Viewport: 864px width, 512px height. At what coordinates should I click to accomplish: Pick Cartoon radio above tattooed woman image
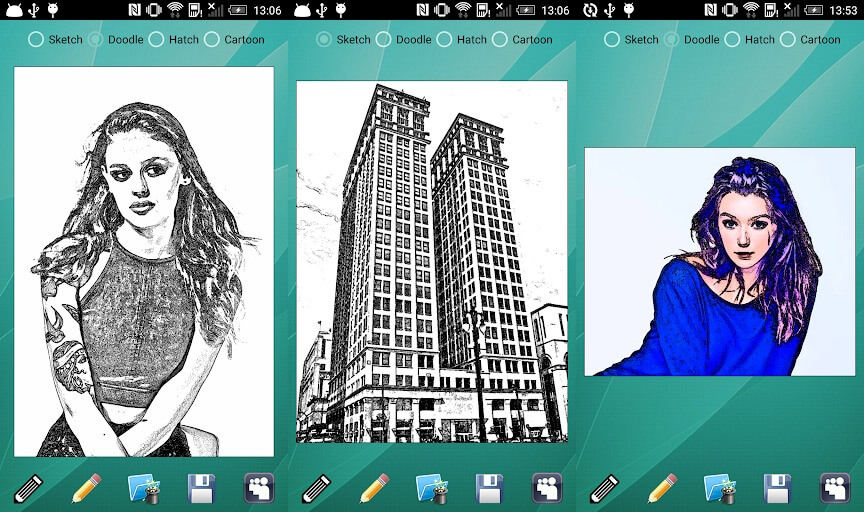pos(212,40)
